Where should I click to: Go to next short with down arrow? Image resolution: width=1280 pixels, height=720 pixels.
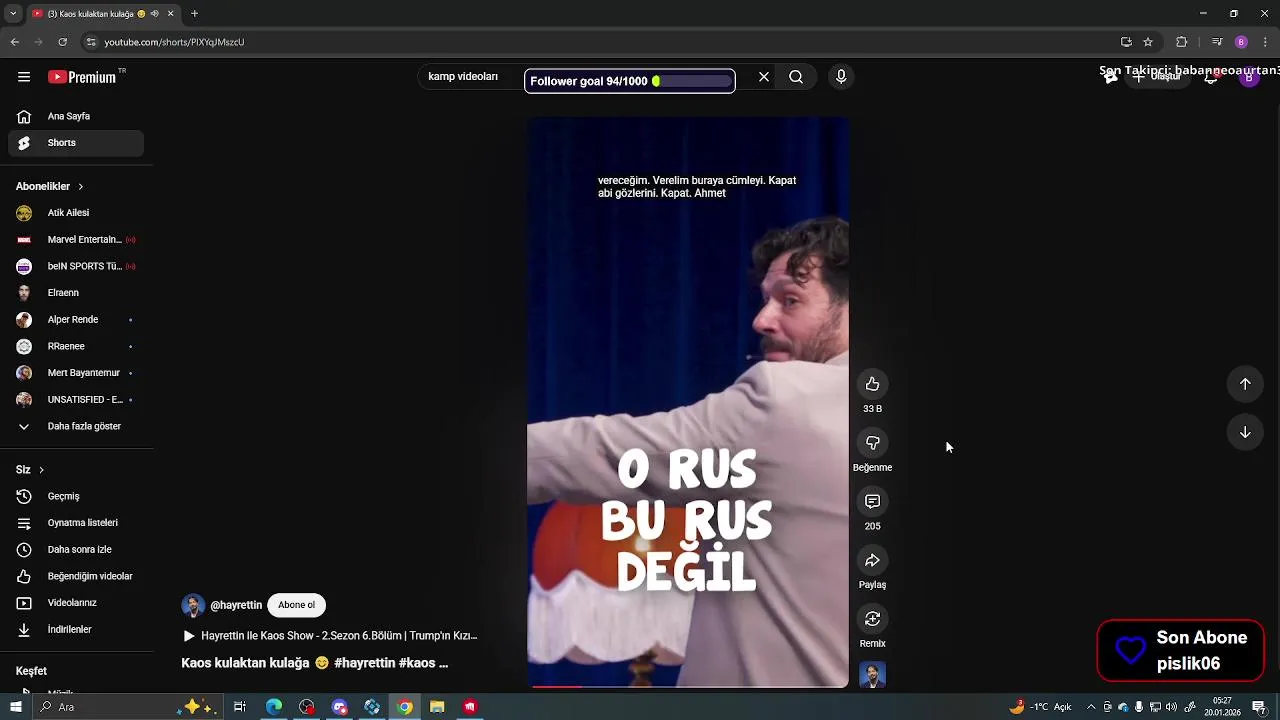(1245, 432)
